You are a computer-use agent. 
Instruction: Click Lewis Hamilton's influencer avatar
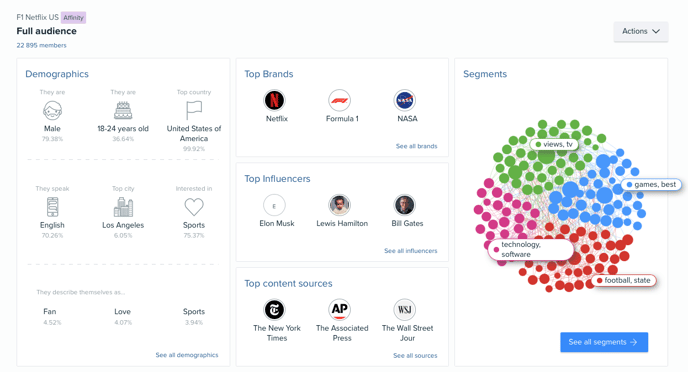[340, 205]
